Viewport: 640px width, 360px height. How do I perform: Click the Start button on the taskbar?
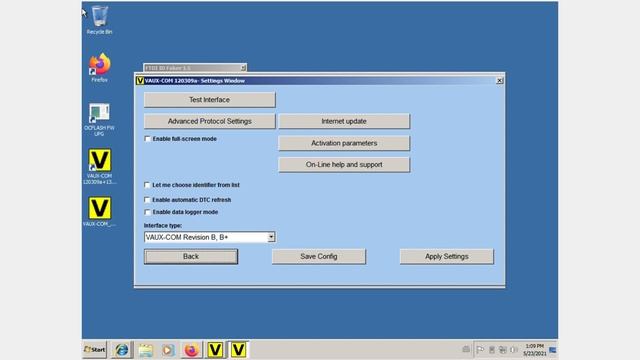[x=94, y=350]
